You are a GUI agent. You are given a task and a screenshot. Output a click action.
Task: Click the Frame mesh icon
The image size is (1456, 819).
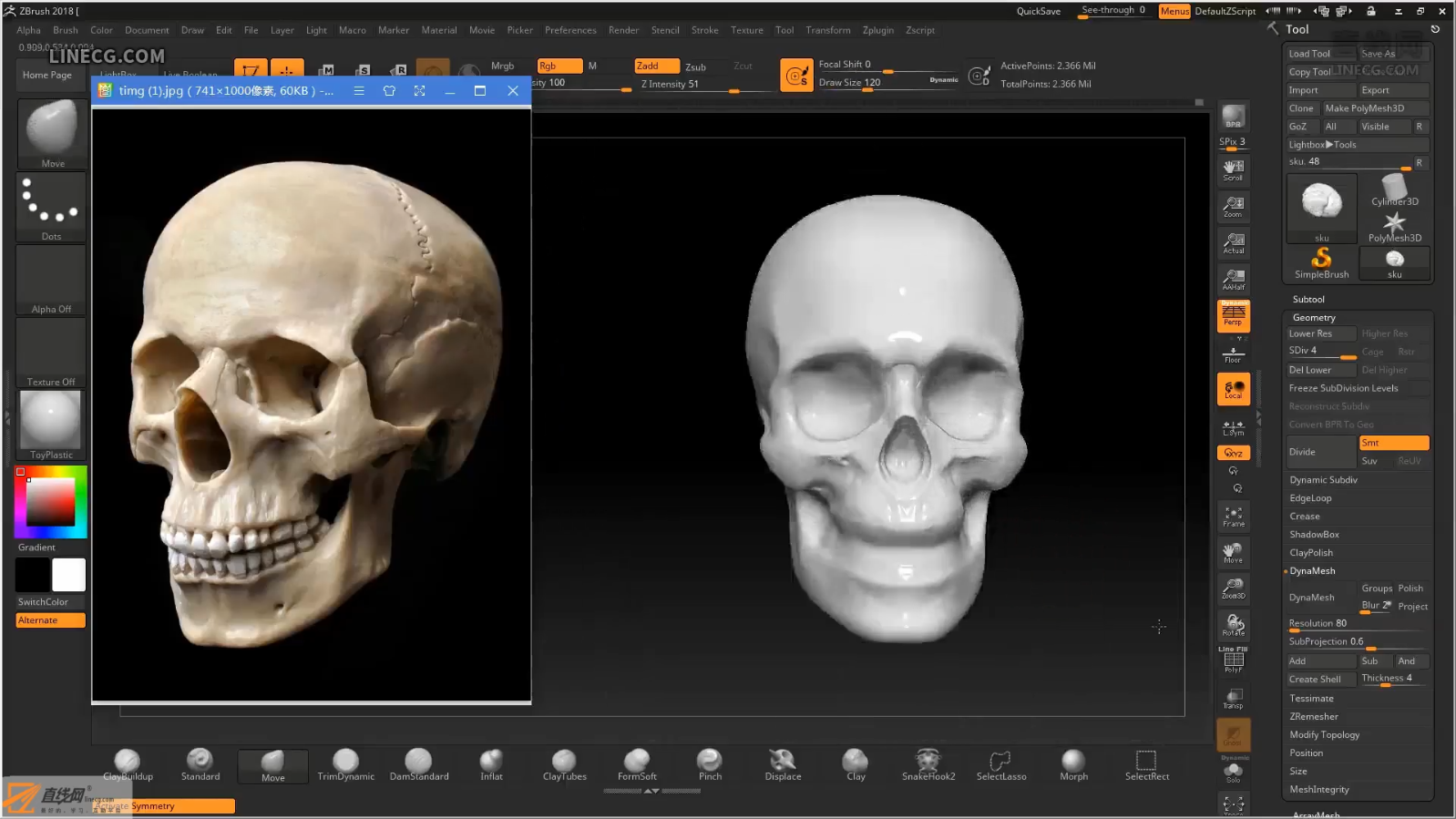click(x=1233, y=517)
